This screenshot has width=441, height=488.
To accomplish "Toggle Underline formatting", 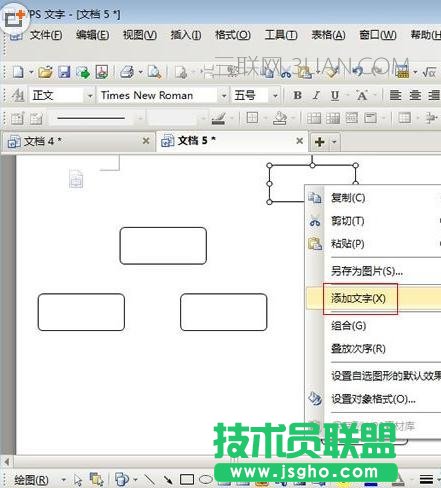I will (335, 96).
